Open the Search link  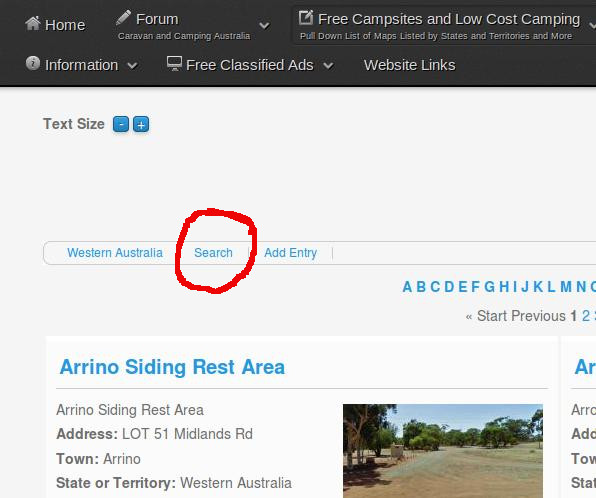pos(213,253)
